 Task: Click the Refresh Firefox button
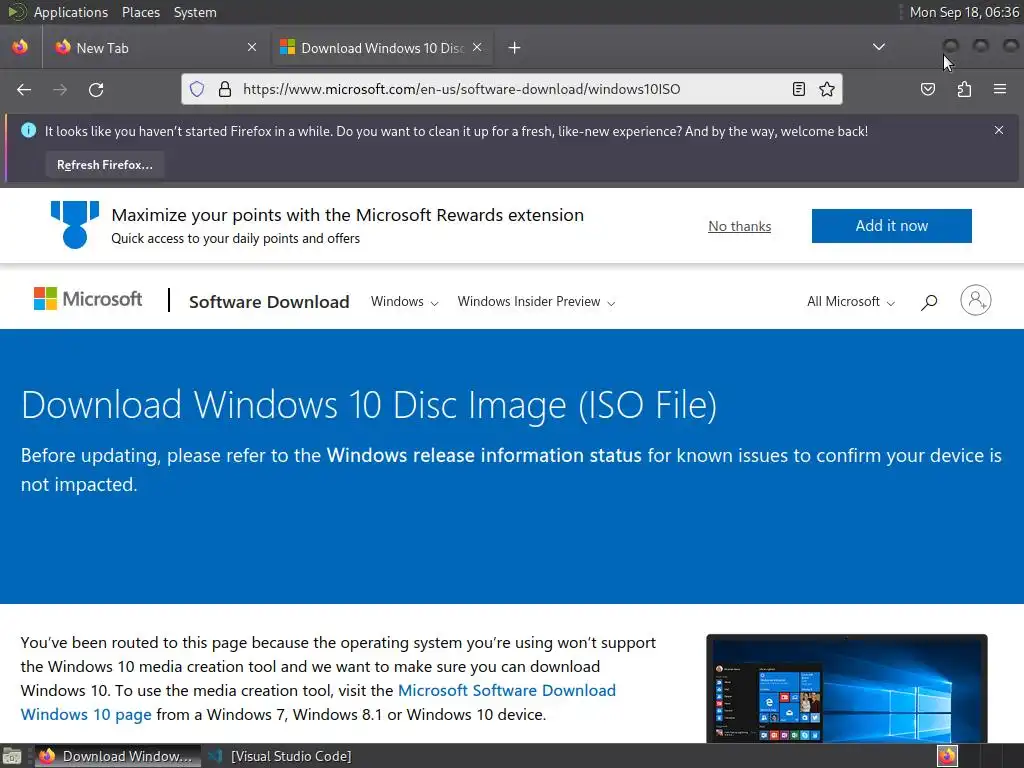pos(104,165)
